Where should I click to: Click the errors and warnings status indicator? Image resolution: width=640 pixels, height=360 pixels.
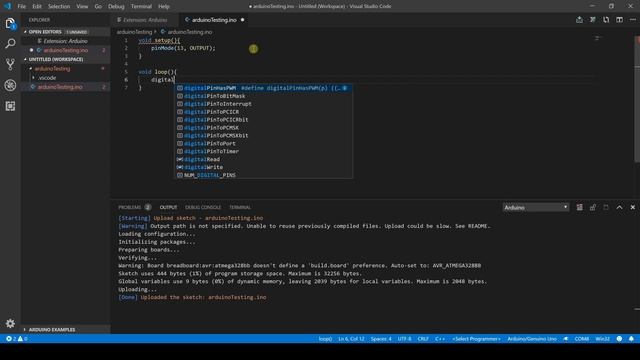click(x=17, y=339)
